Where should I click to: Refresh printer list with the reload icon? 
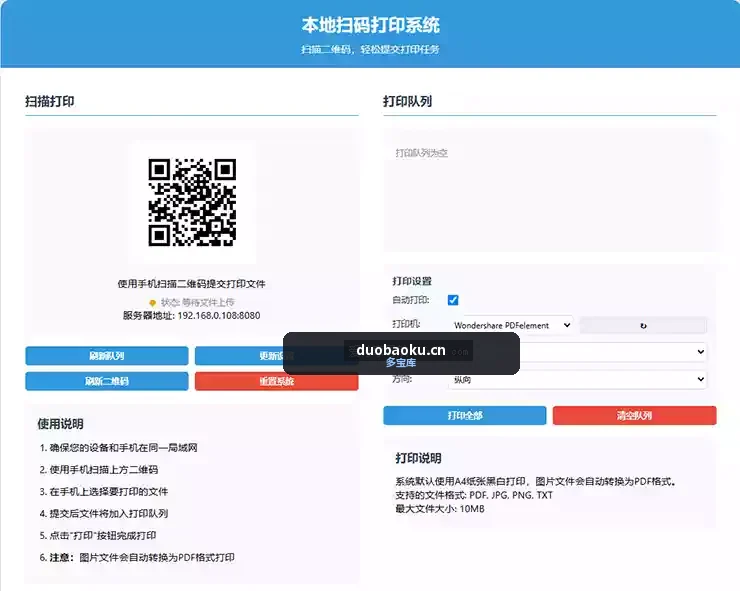click(643, 325)
